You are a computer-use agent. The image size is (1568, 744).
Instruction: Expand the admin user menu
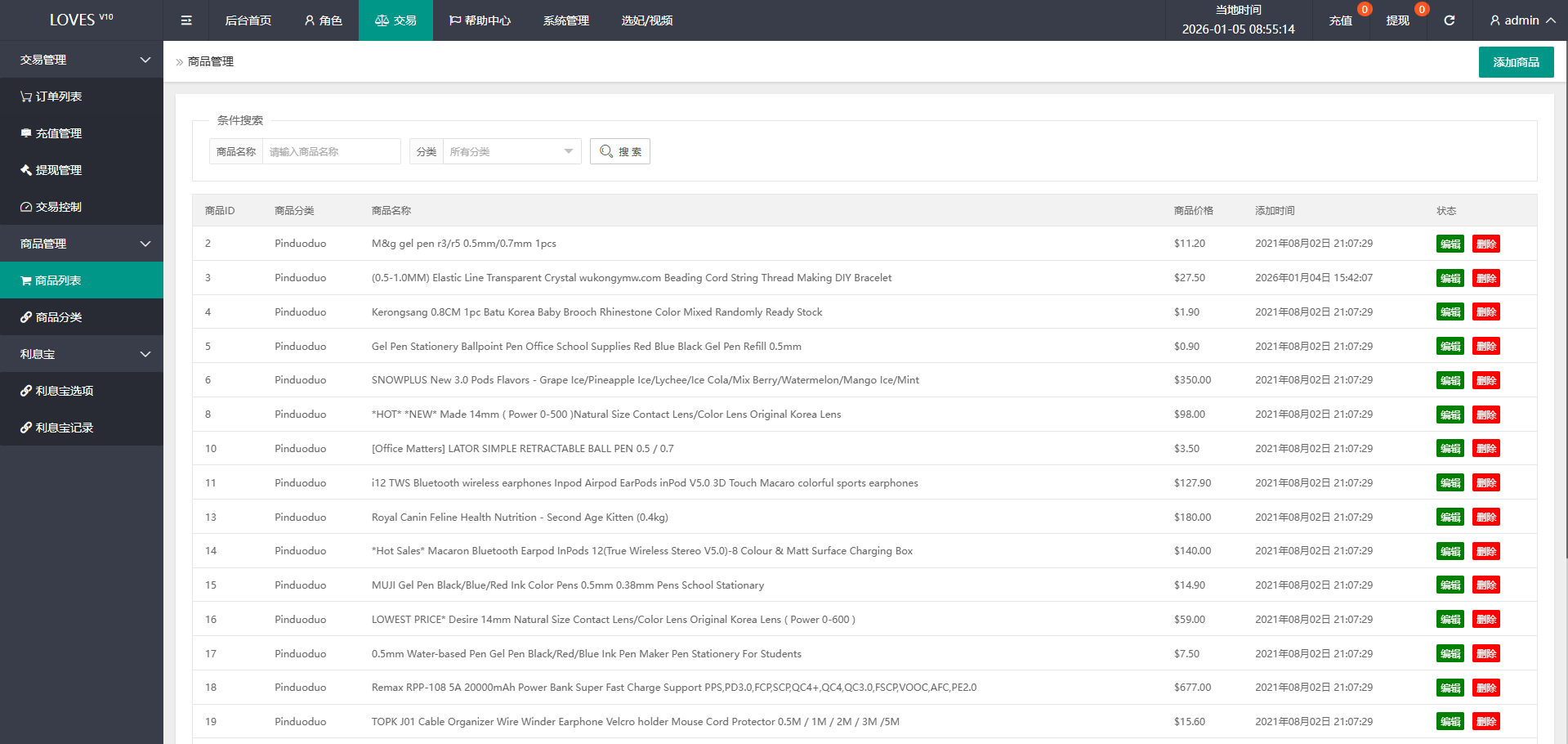[x=1522, y=20]
